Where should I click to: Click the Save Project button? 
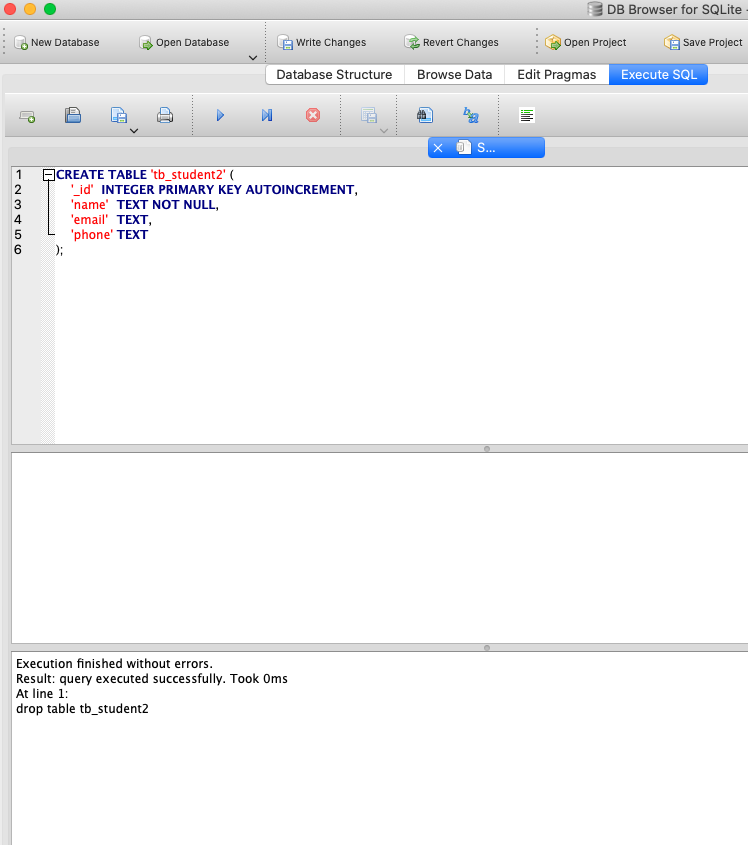(x=703, y=43)
